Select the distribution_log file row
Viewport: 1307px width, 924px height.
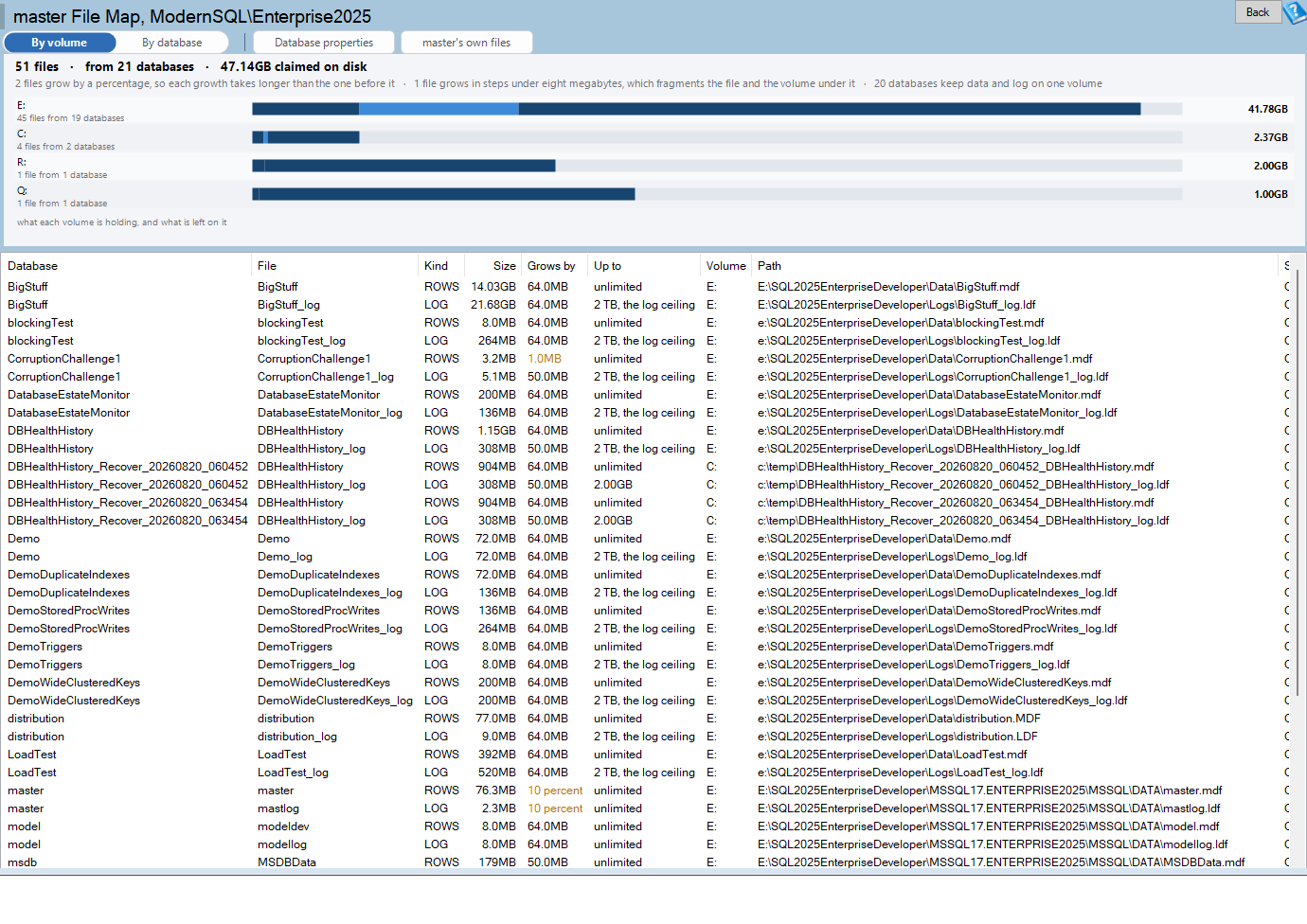[644, 737]
